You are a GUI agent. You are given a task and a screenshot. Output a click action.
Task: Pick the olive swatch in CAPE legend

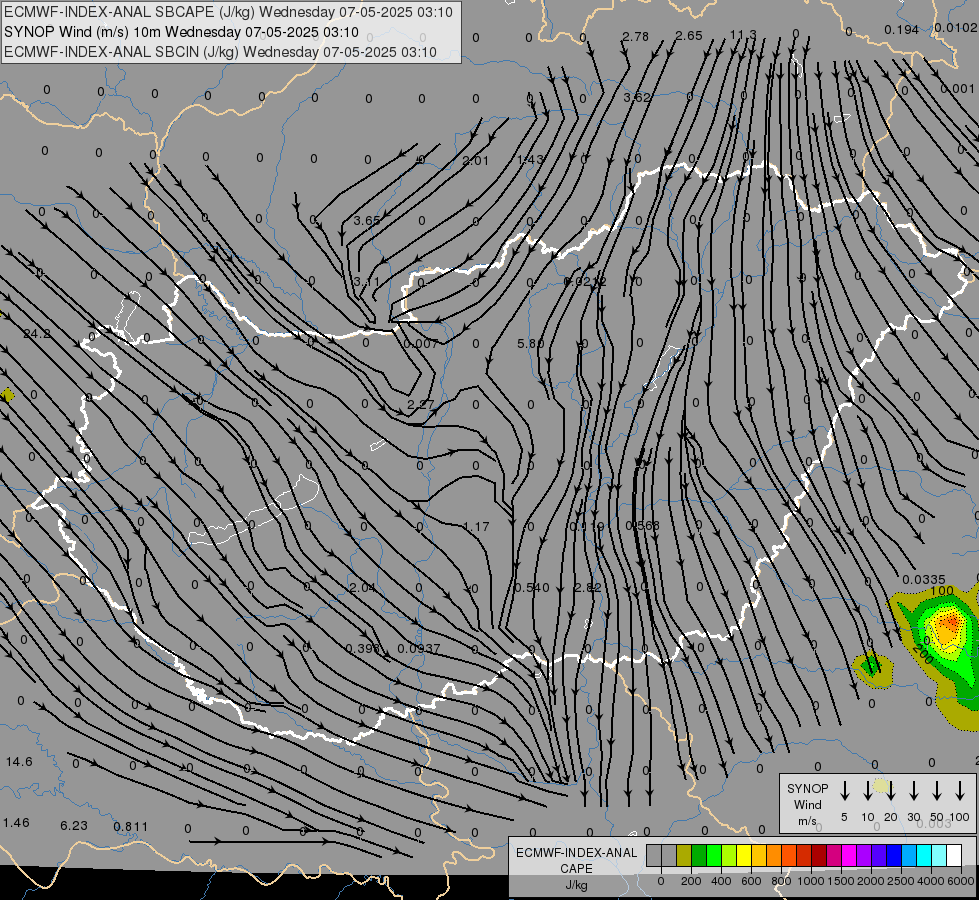tap(684, 856)
